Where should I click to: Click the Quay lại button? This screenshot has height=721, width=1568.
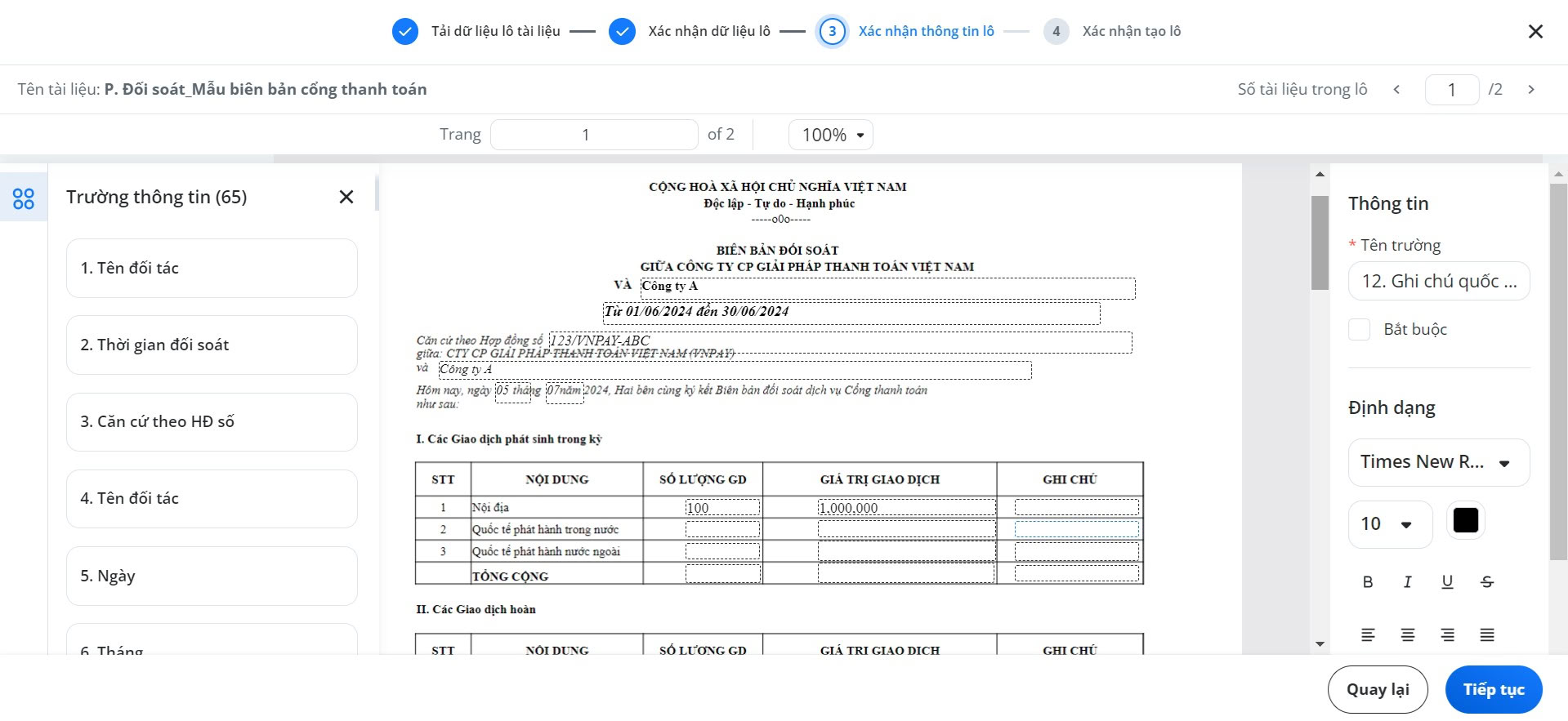pos(1378,690)
